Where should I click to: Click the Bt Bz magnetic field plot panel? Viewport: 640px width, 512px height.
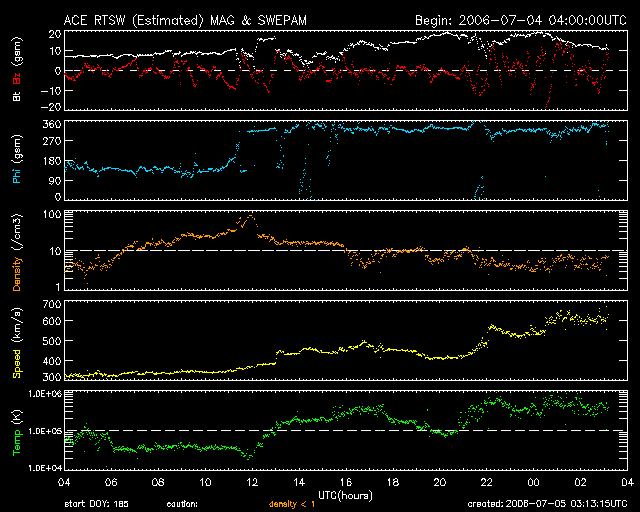pyautogui.click(x=346, y=70)
